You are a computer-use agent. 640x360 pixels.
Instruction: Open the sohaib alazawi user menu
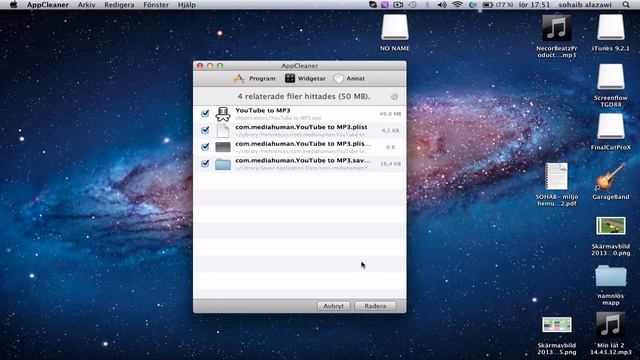585,5
